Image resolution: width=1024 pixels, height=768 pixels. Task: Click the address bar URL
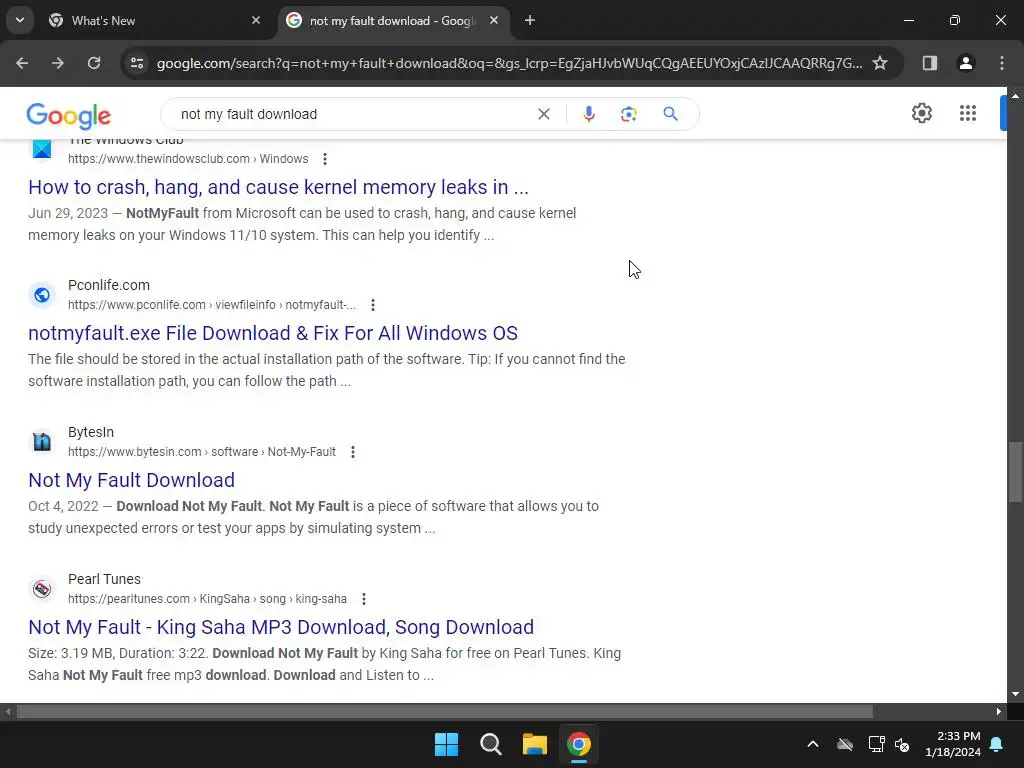pyautogui.click(x=509, y=63)
